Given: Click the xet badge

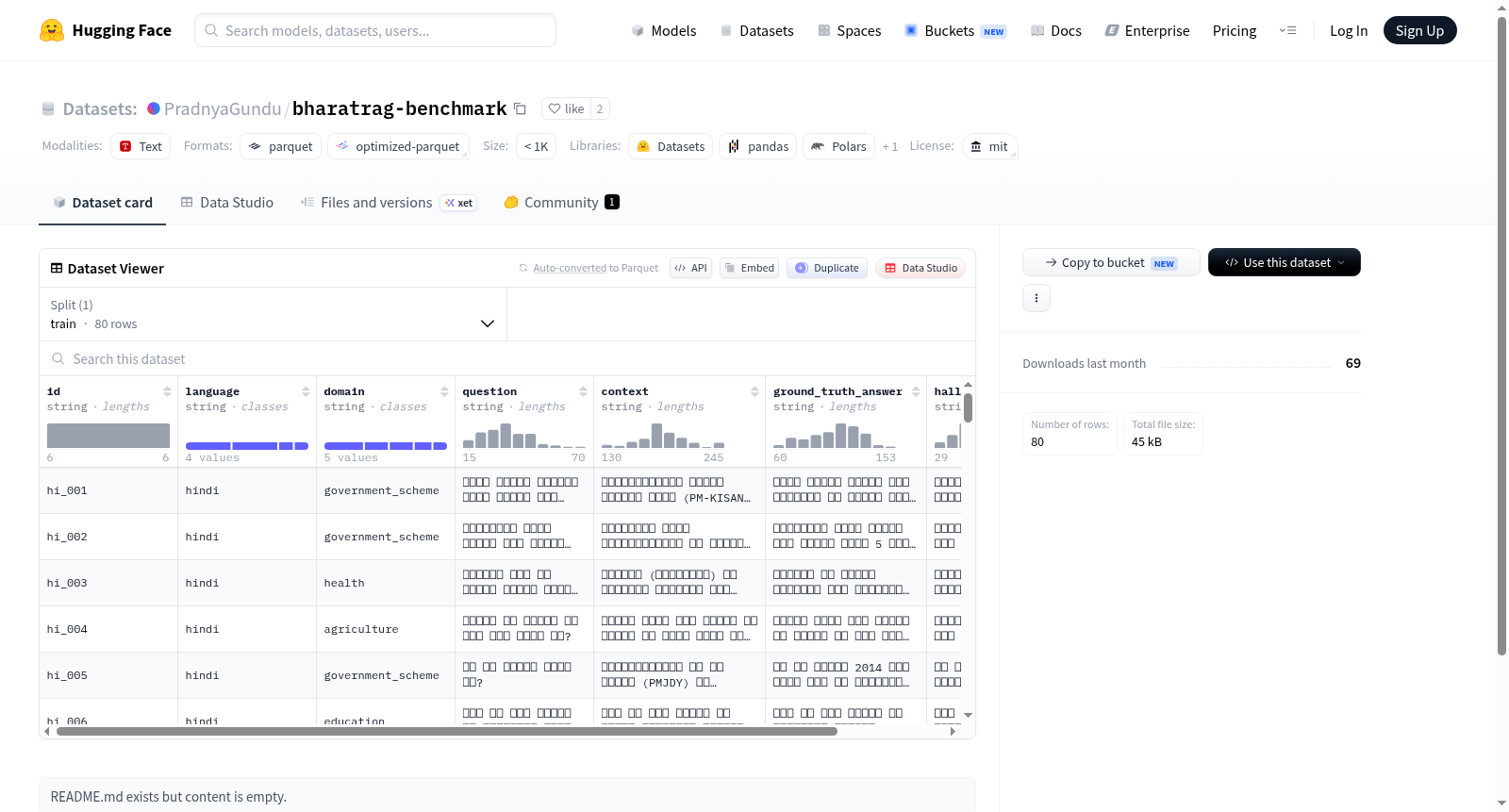Looking at the screenshot, I should 459,203.
